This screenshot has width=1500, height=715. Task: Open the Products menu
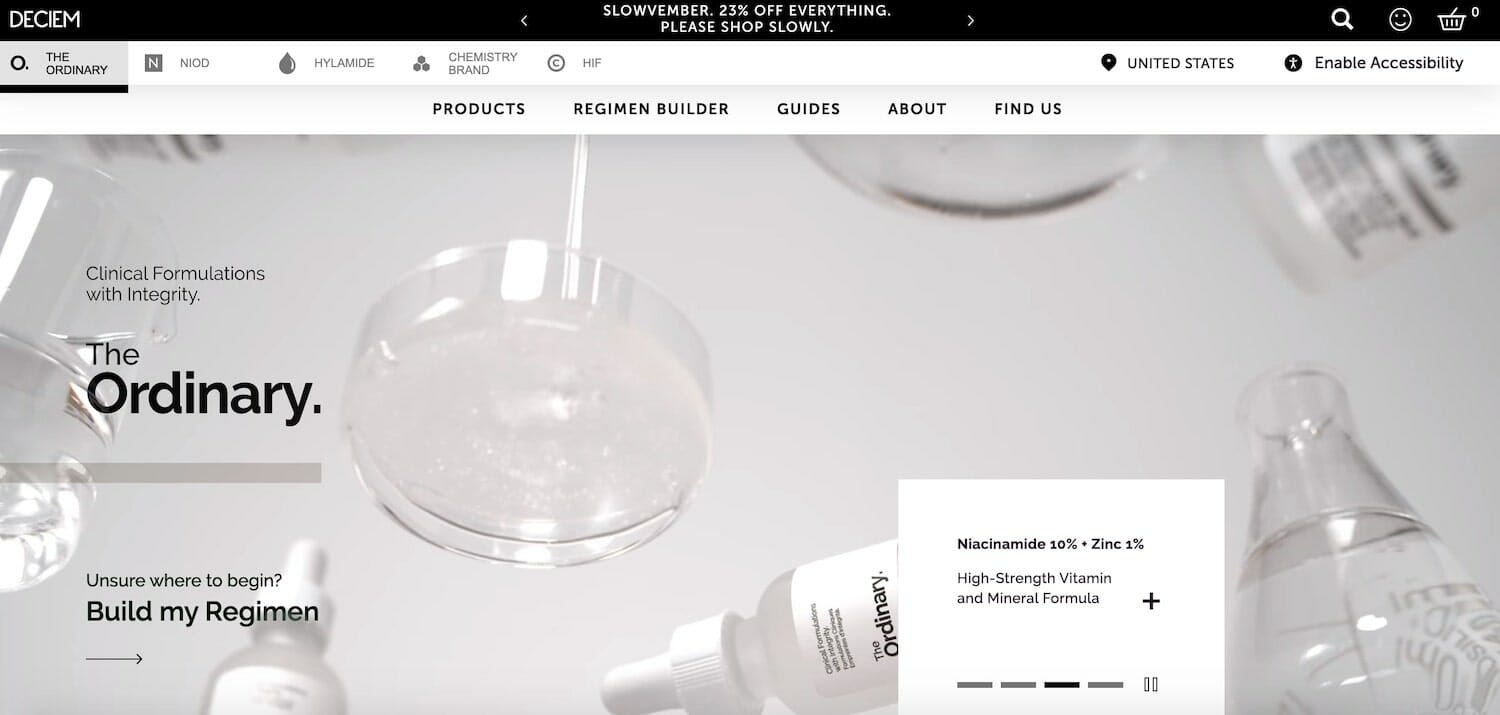(479, 109)
